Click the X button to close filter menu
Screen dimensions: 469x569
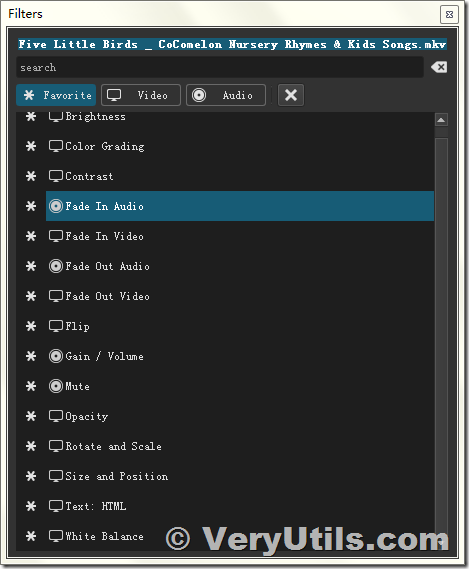click(291, 95)
